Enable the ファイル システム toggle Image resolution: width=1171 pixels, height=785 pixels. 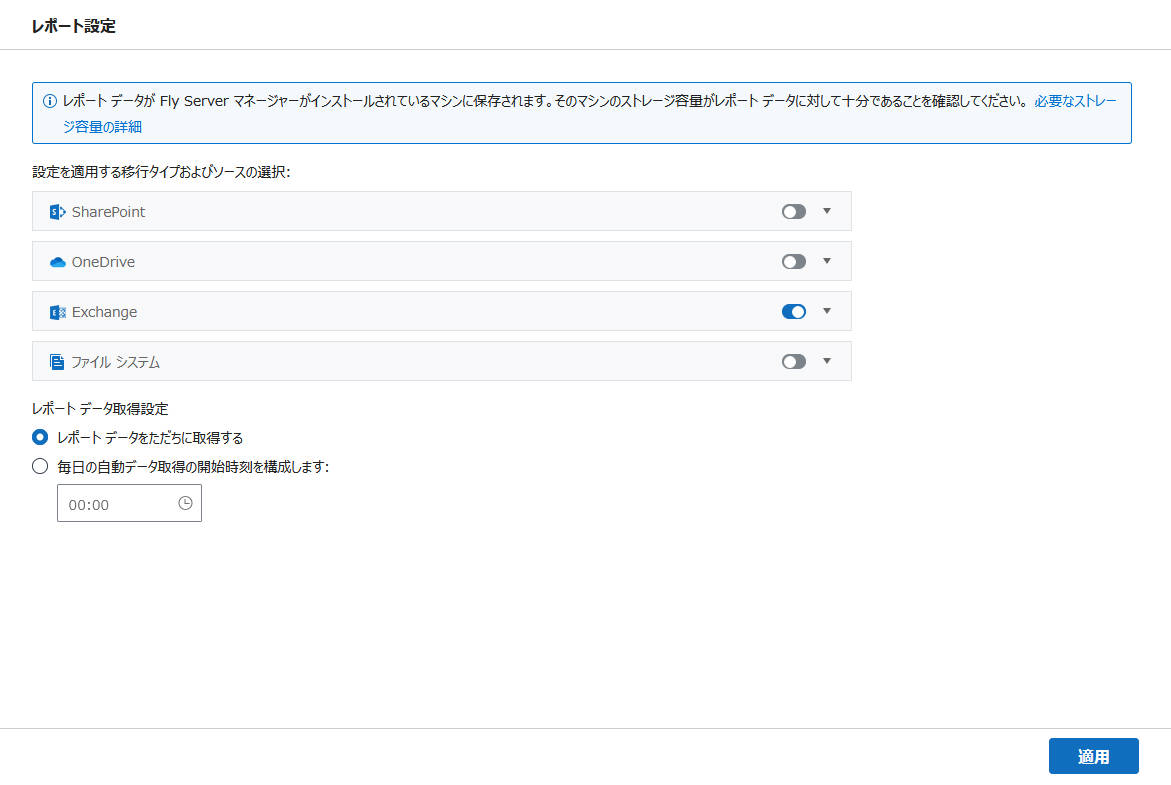coord(794,362)
